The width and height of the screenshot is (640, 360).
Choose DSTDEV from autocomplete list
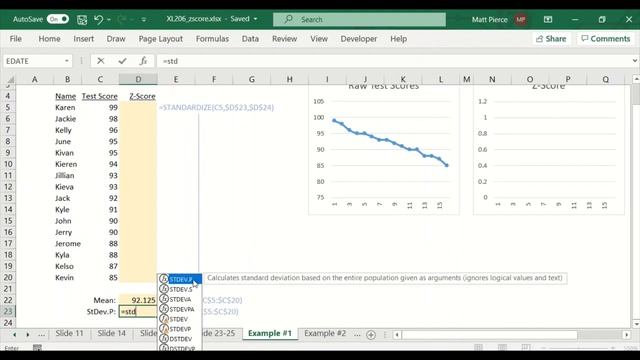(180, 339)
